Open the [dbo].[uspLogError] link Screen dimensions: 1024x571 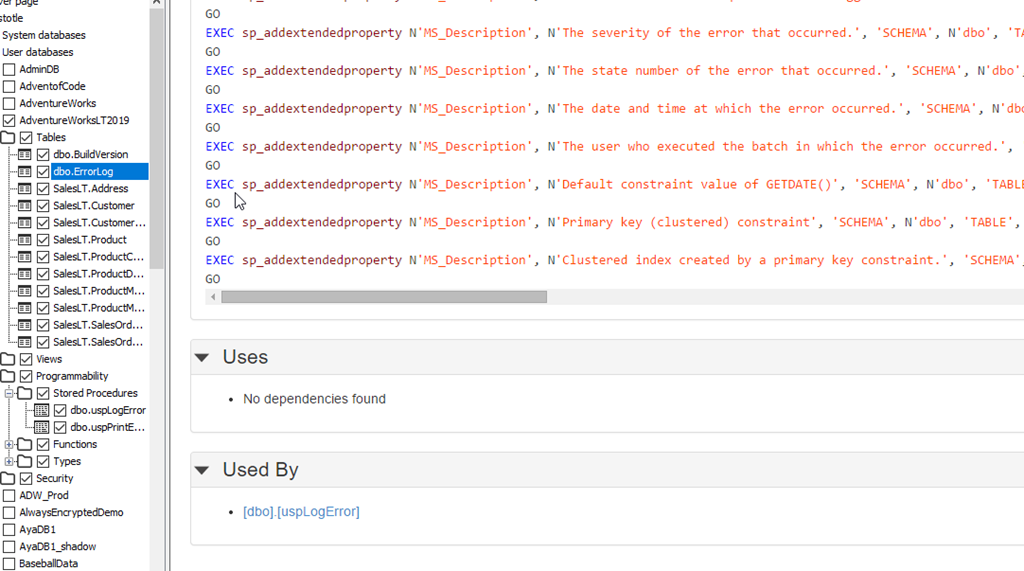point(301,512)
